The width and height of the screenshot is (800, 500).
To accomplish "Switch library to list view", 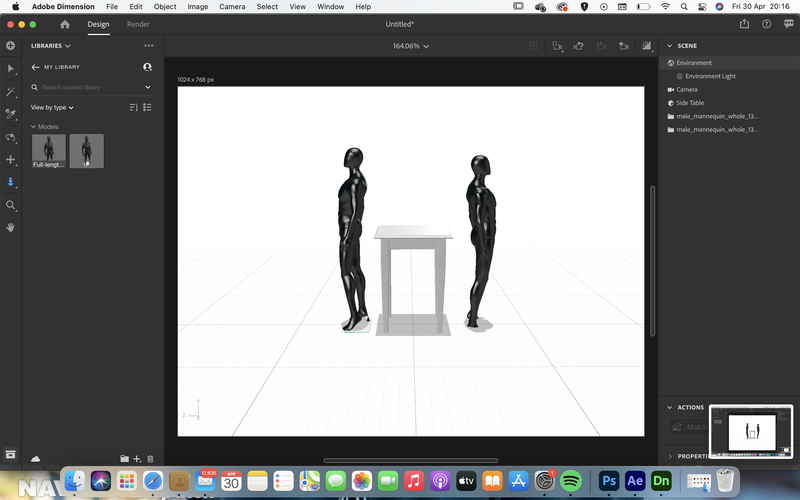I will coord(147,107).
